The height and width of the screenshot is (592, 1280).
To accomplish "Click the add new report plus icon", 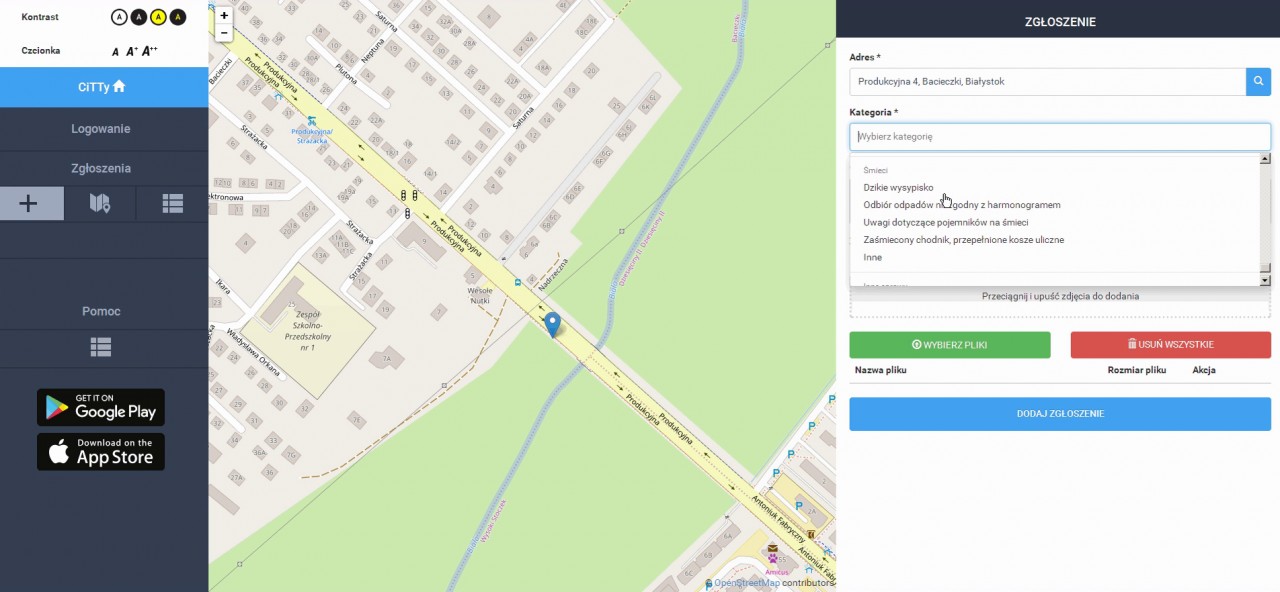I will click(x=29, y=203).
